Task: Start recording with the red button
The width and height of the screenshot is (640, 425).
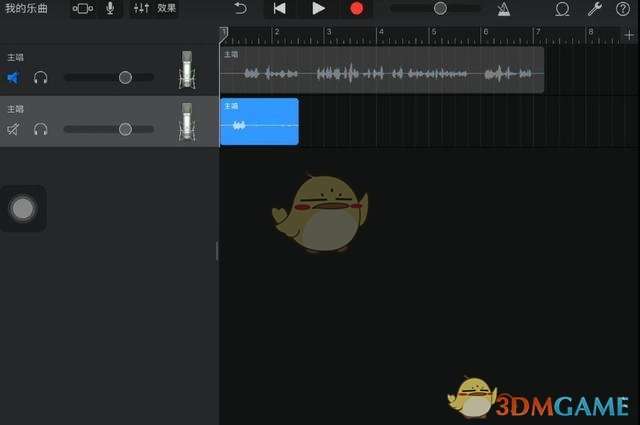Action: pos(356,8)
